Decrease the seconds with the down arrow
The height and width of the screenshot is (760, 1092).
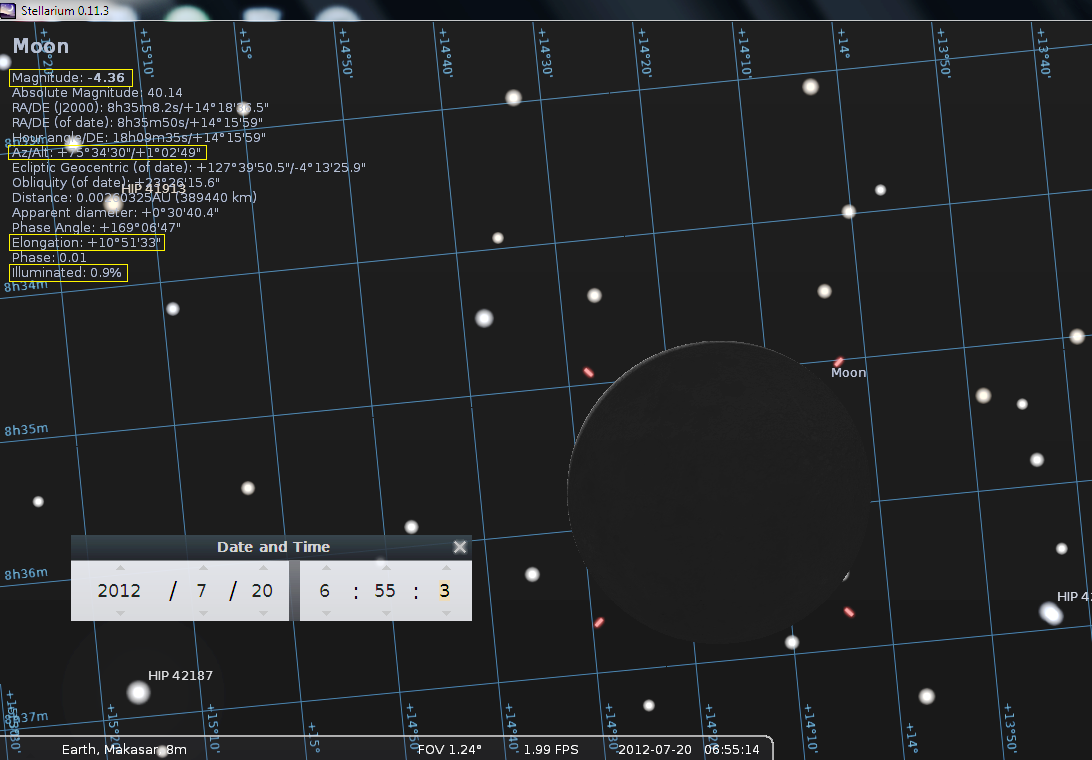446,613
